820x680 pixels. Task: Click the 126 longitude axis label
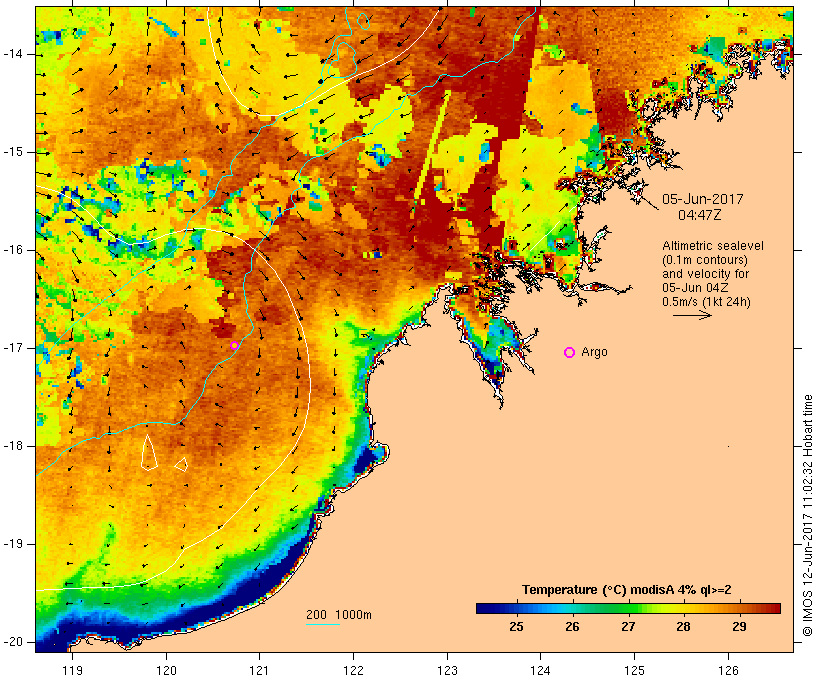click(728, 670)
